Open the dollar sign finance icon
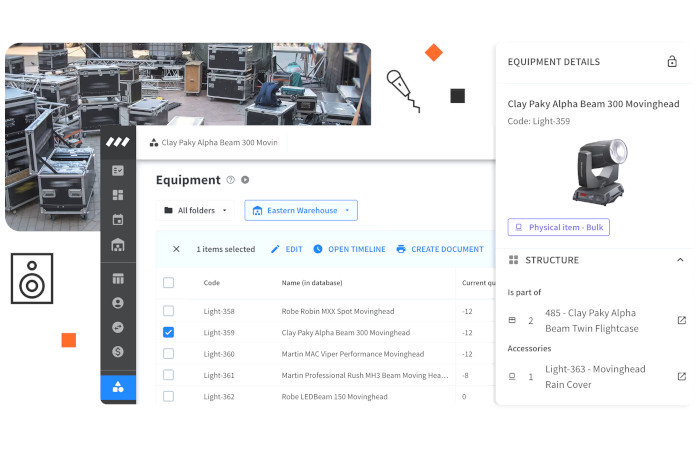Viewport: 700px width, 450px height. (x=118, y=352)
